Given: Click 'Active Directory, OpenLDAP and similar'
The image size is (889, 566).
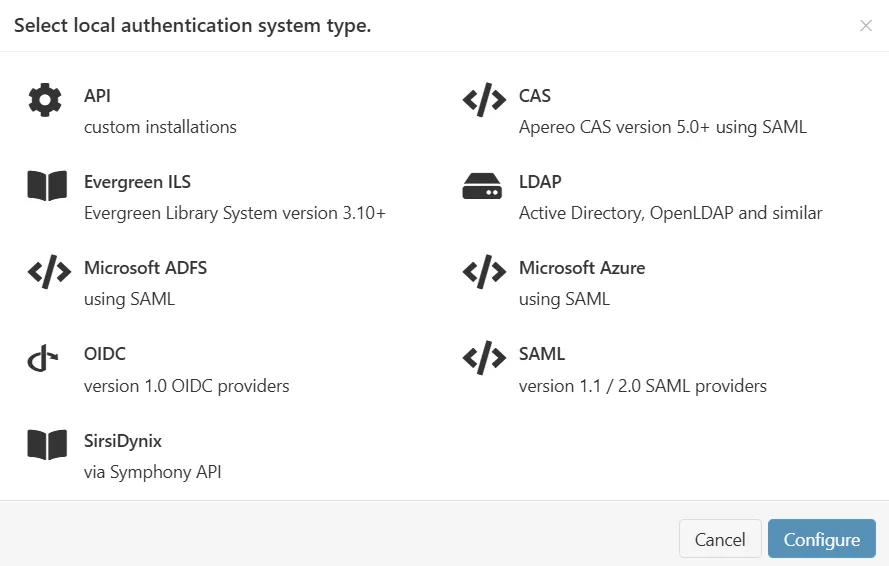Looking at the screenshot, I should [671, 213].
